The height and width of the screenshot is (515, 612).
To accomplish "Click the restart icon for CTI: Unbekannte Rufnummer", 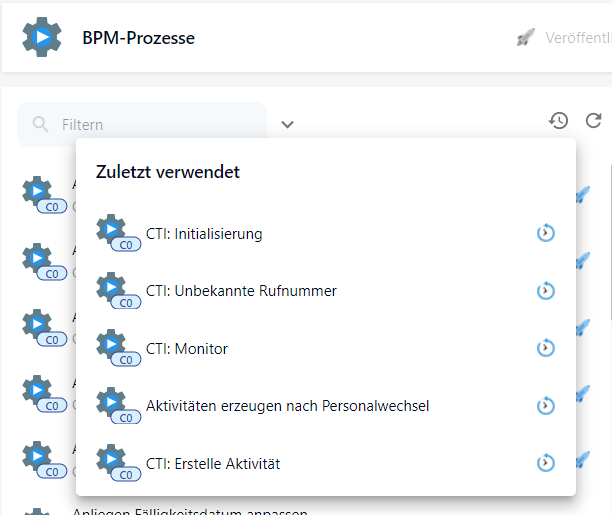I will (x=545, y=291).
